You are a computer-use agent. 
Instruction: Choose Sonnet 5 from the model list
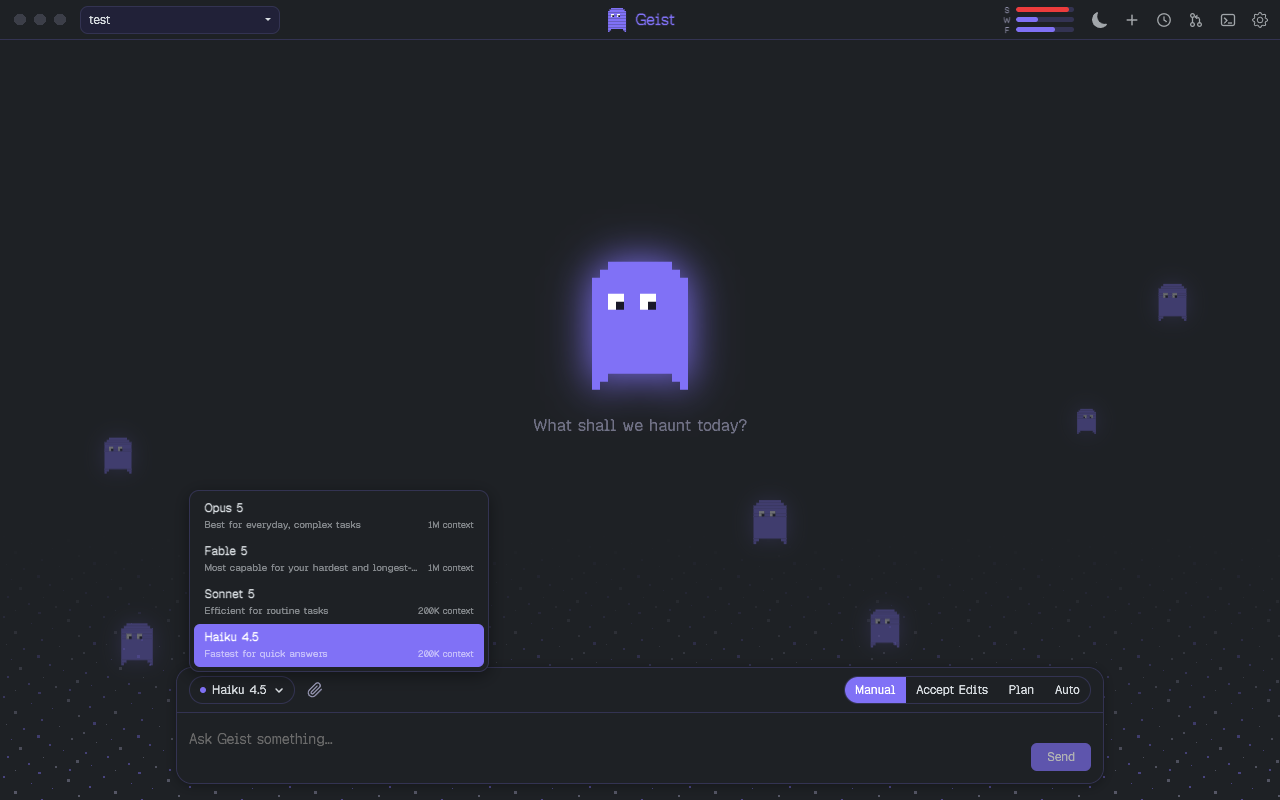(x=339, y=602)
